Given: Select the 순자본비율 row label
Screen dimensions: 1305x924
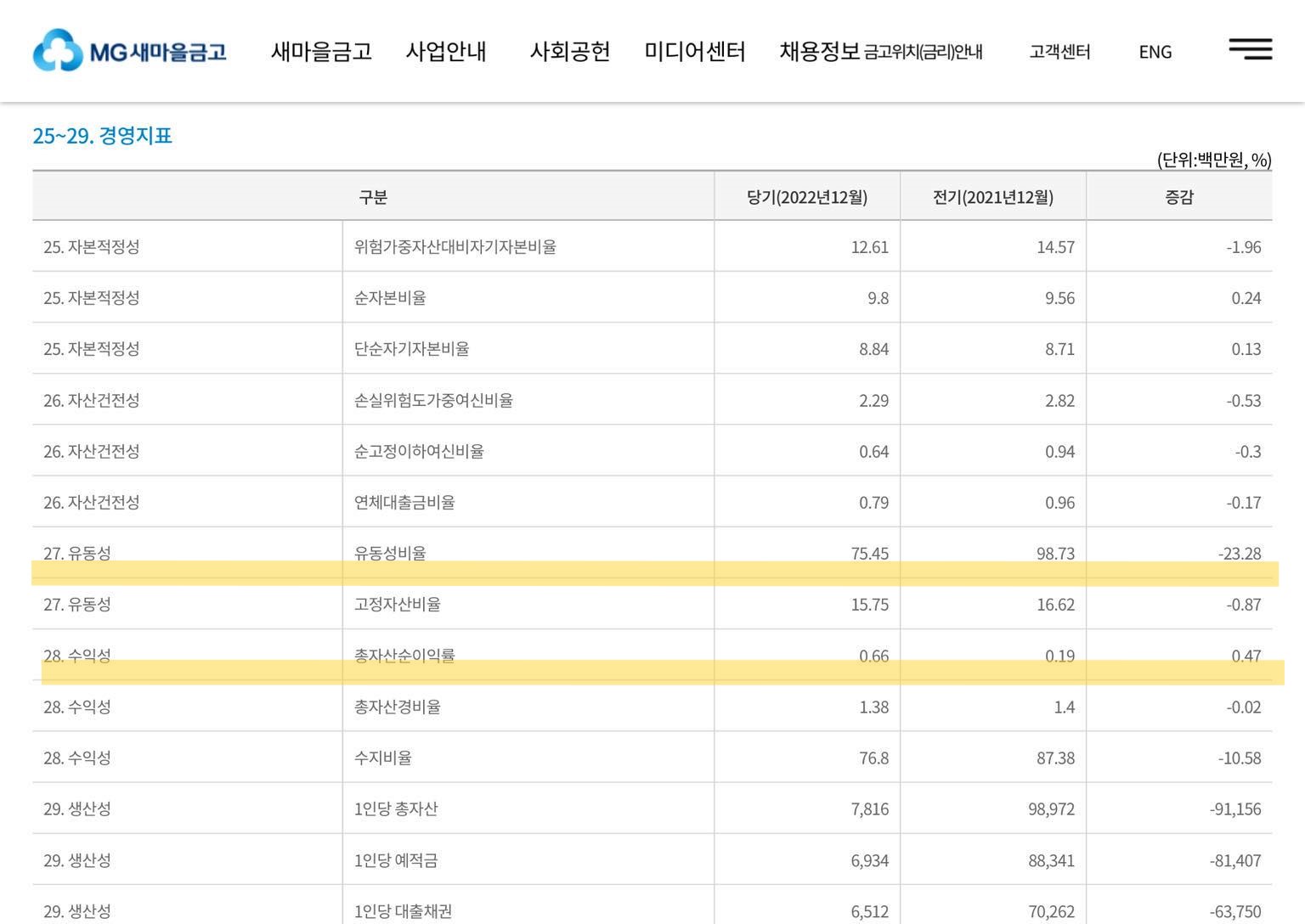Looking at the screenshot, I should (390, 298).
